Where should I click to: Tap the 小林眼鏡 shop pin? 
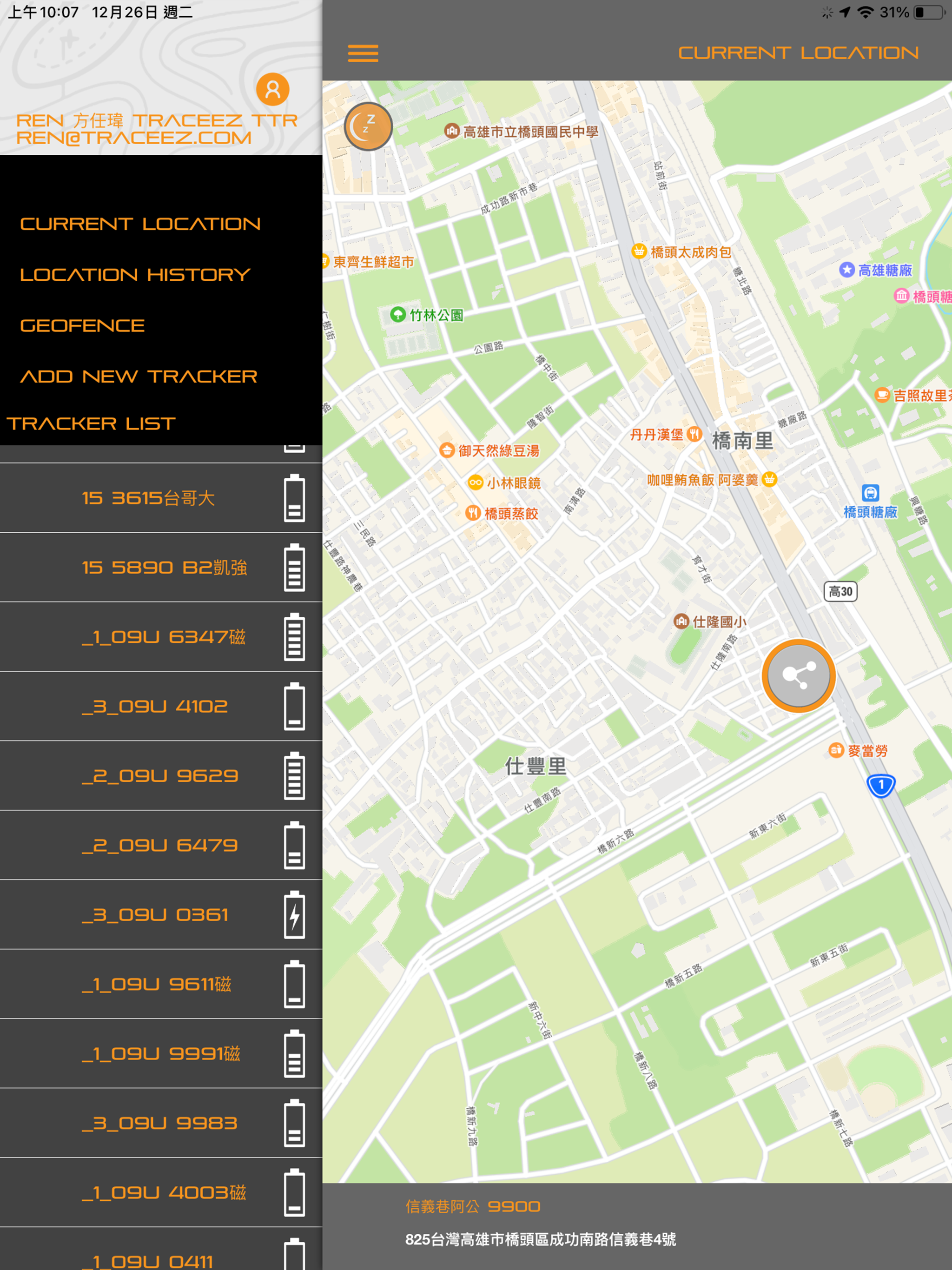(476, 482)
